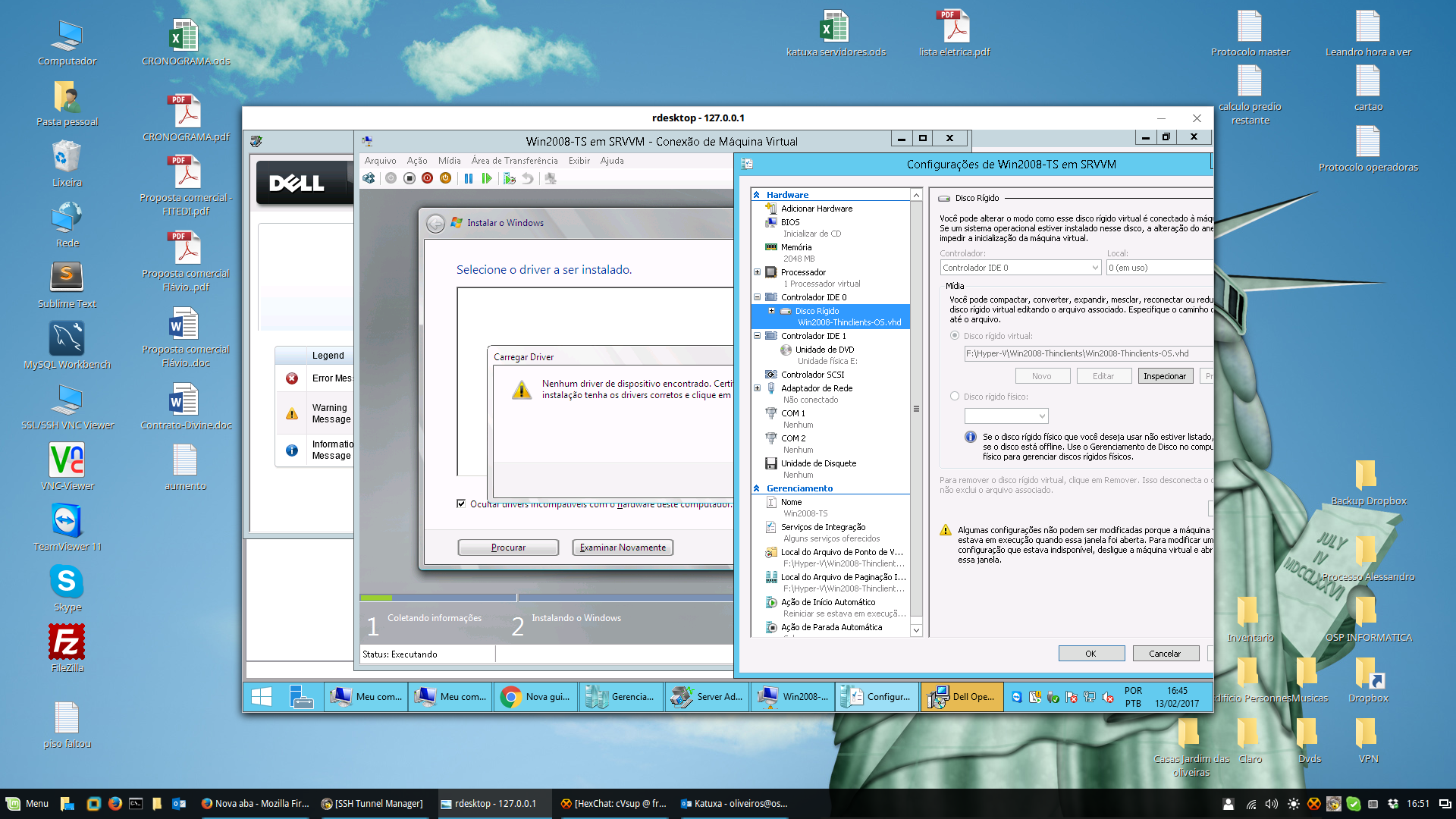
Task: Send Ctrl+Alt+Del using the VM toolbar icon
Action: click(x=369, y=178)
